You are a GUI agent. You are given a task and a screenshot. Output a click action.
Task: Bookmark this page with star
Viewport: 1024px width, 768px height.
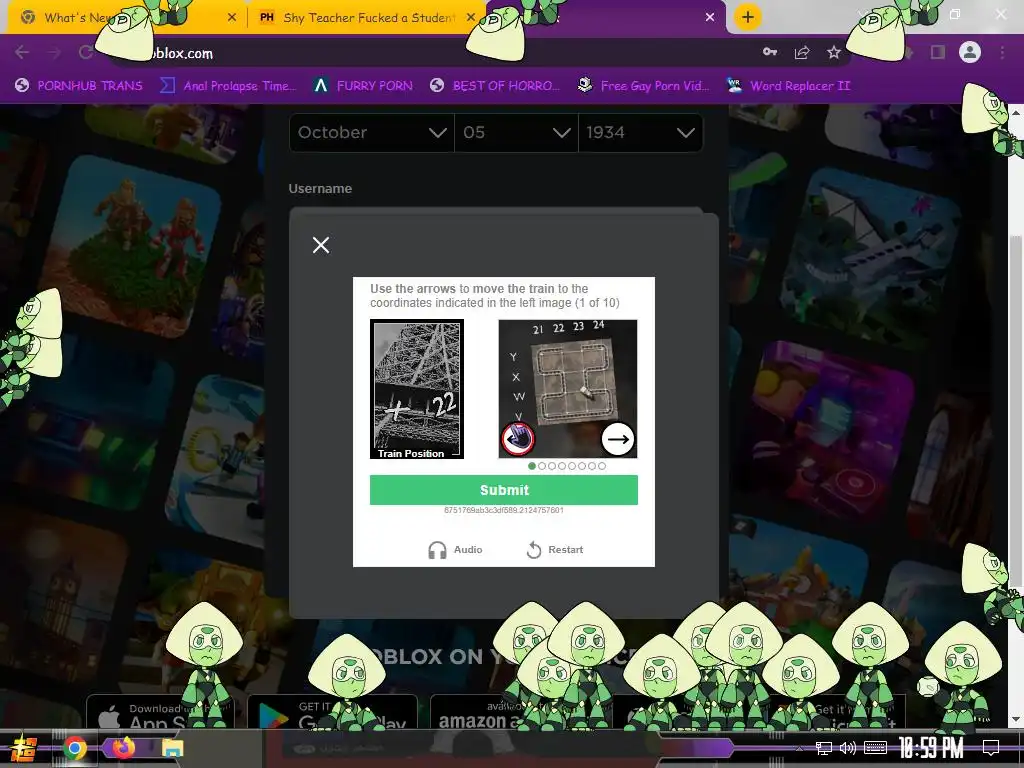pos(834,52)
